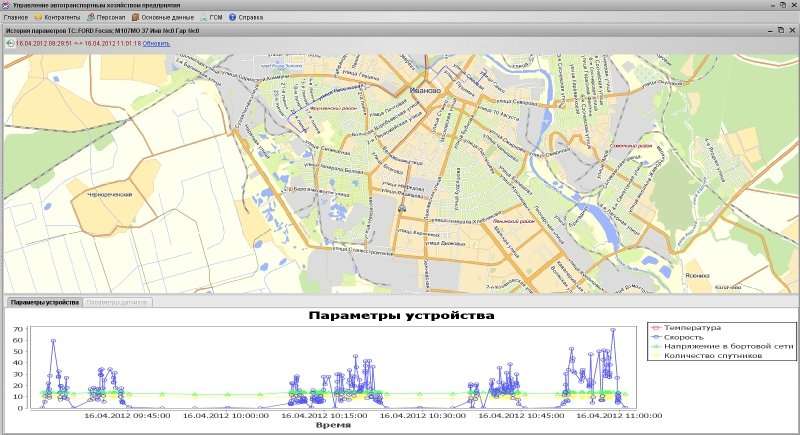Click the blue Справка help icon
Screen dimensions: 800x435
[x=232, y=17]
